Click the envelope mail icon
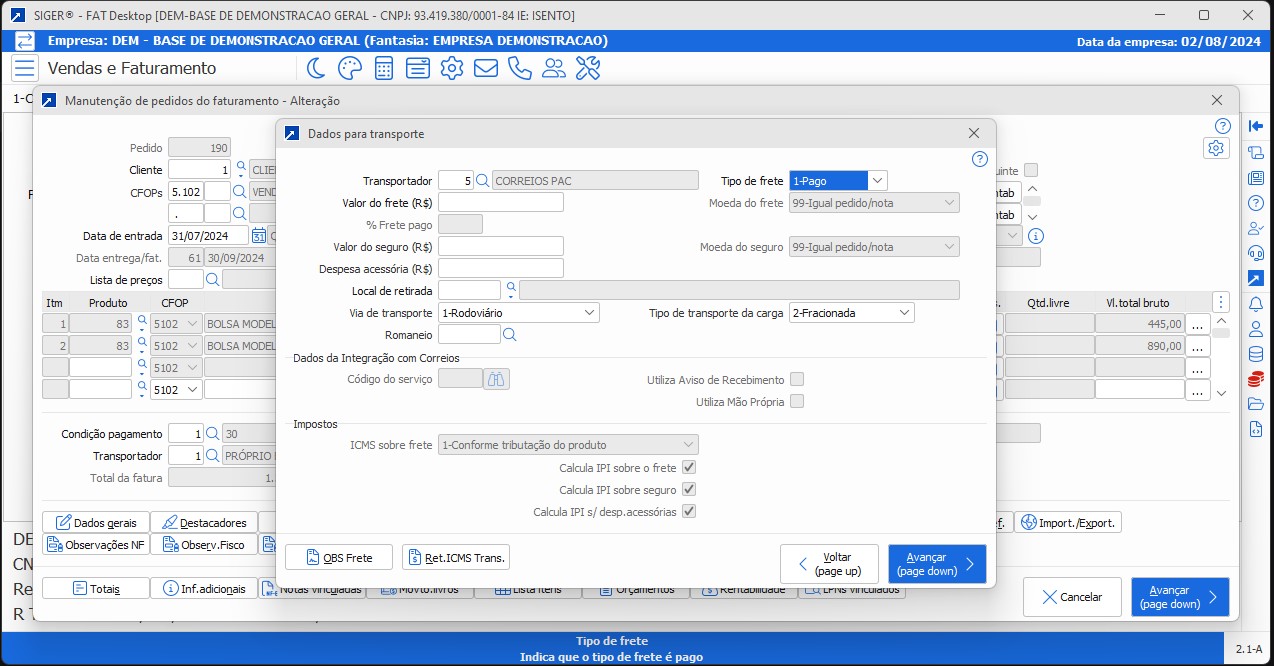This screenshot has width=1274, height=666. tap(486, 68)
